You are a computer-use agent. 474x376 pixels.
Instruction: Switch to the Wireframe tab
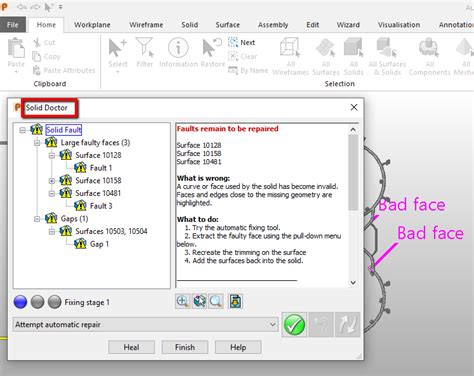click(x=146, y=25)
